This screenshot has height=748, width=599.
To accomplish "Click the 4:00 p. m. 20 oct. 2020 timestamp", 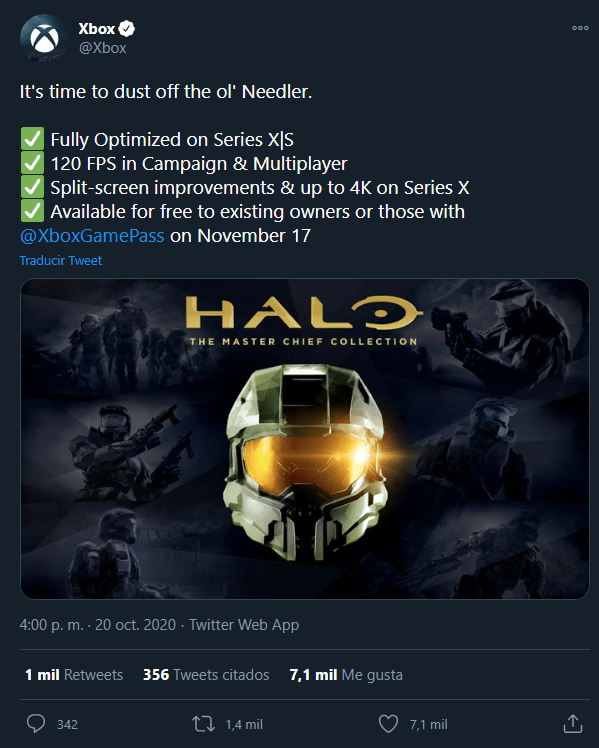I will pyautogui.click(x=98, y=624).
